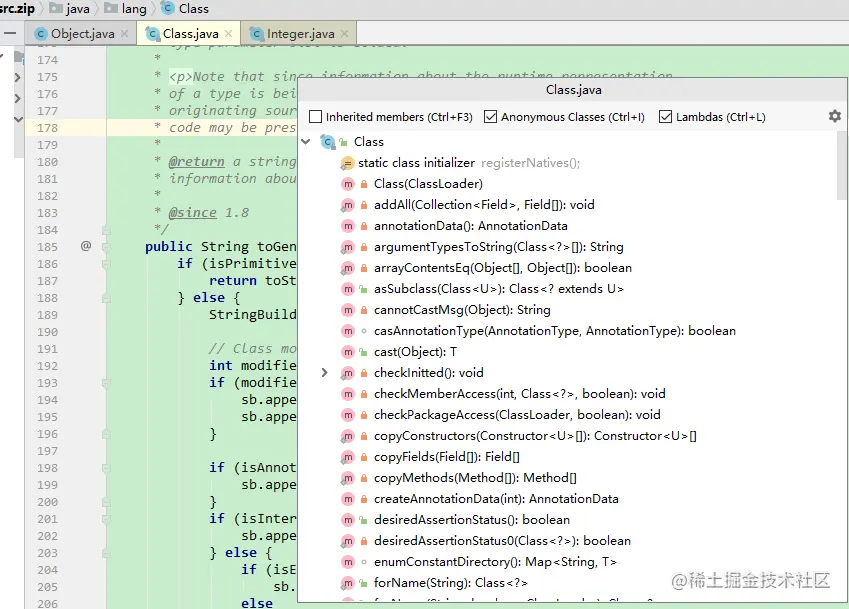Click method icon of Class(ClassLoader)

click(348, 184)
